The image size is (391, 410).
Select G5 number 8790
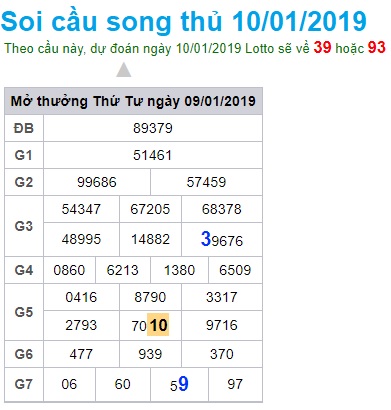coord(150,297)
